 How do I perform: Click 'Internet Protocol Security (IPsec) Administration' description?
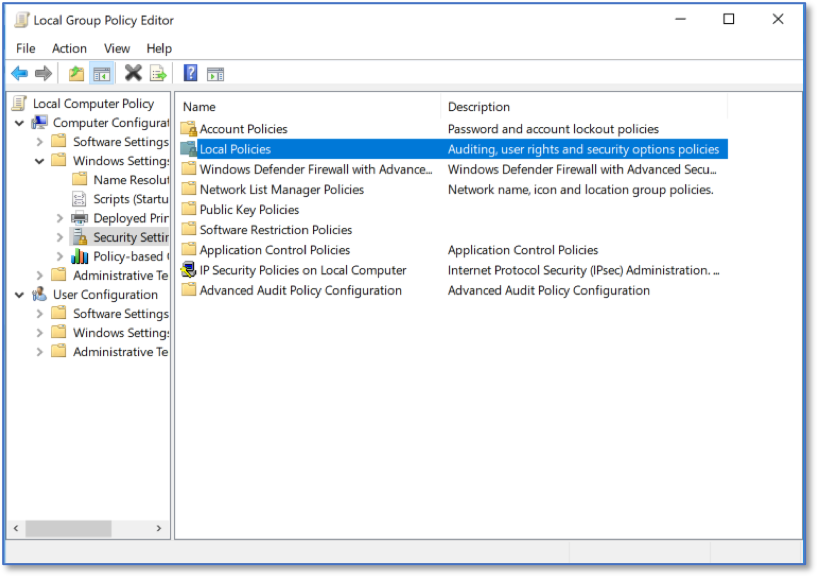(583, 270)
